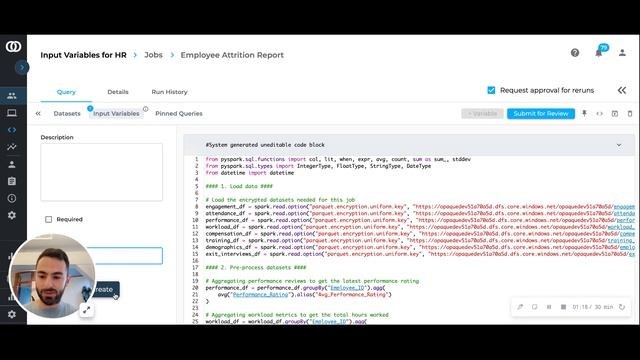Image resolution: width=640 pixels, height=360 pixels.
Task: Collapse the system generated code block
Action: point(619,145)
